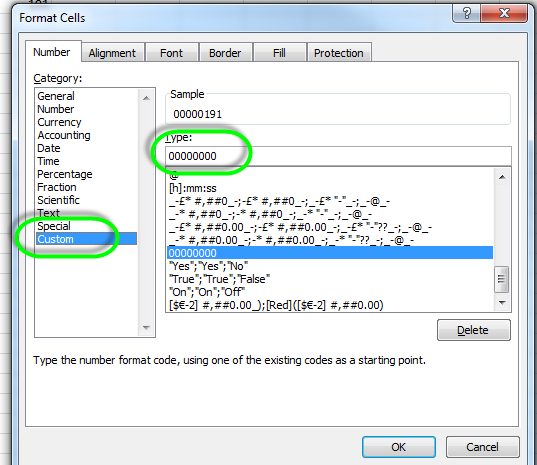Open the Border tab
Viewport: 537px width, 465px height.
pyautogui.click(x=225, y=53)
